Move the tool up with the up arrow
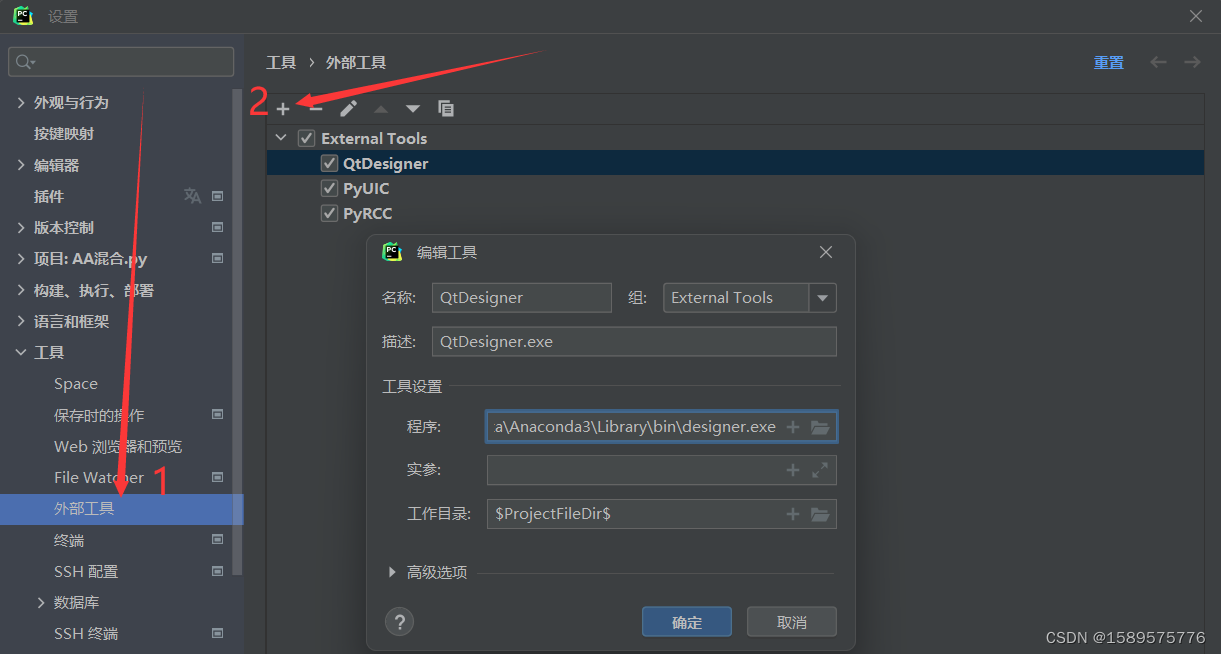The height and width of the screenshot is (654, 1221). point(381,108)
